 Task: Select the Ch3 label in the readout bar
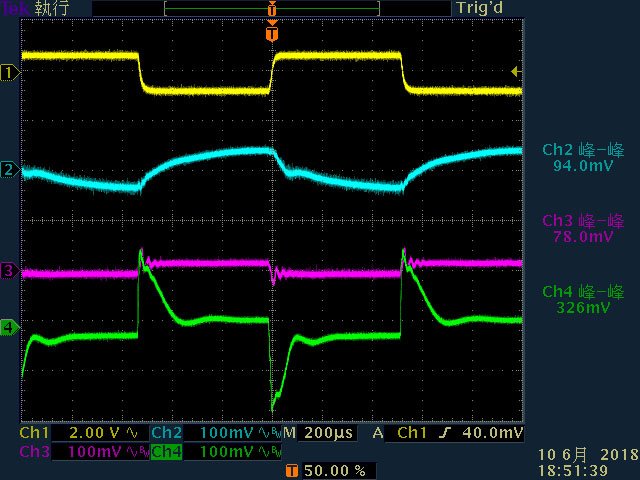pos(34,452)
